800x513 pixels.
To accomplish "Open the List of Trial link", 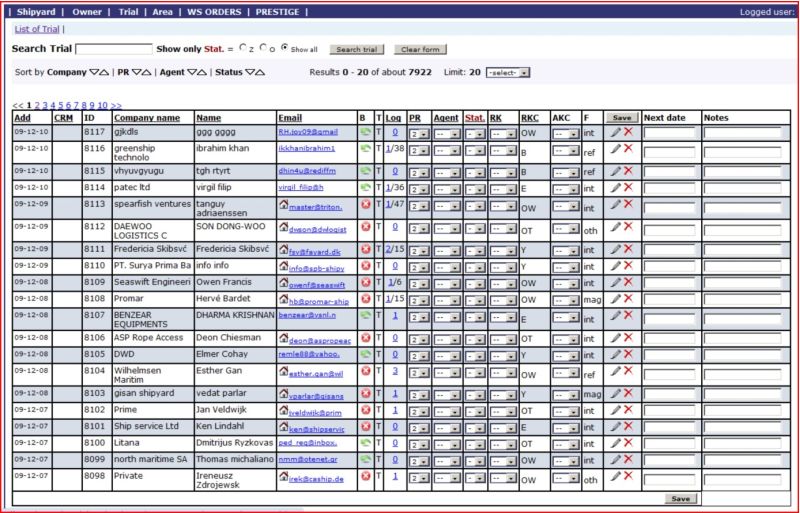I will click(37, 29).
